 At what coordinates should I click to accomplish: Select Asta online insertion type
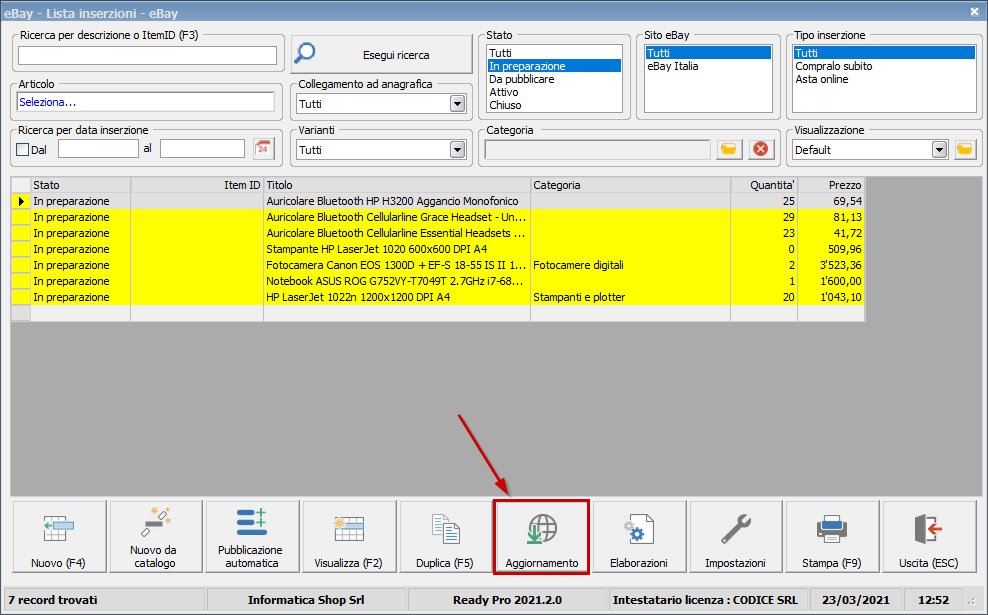(x=884, y=79)
